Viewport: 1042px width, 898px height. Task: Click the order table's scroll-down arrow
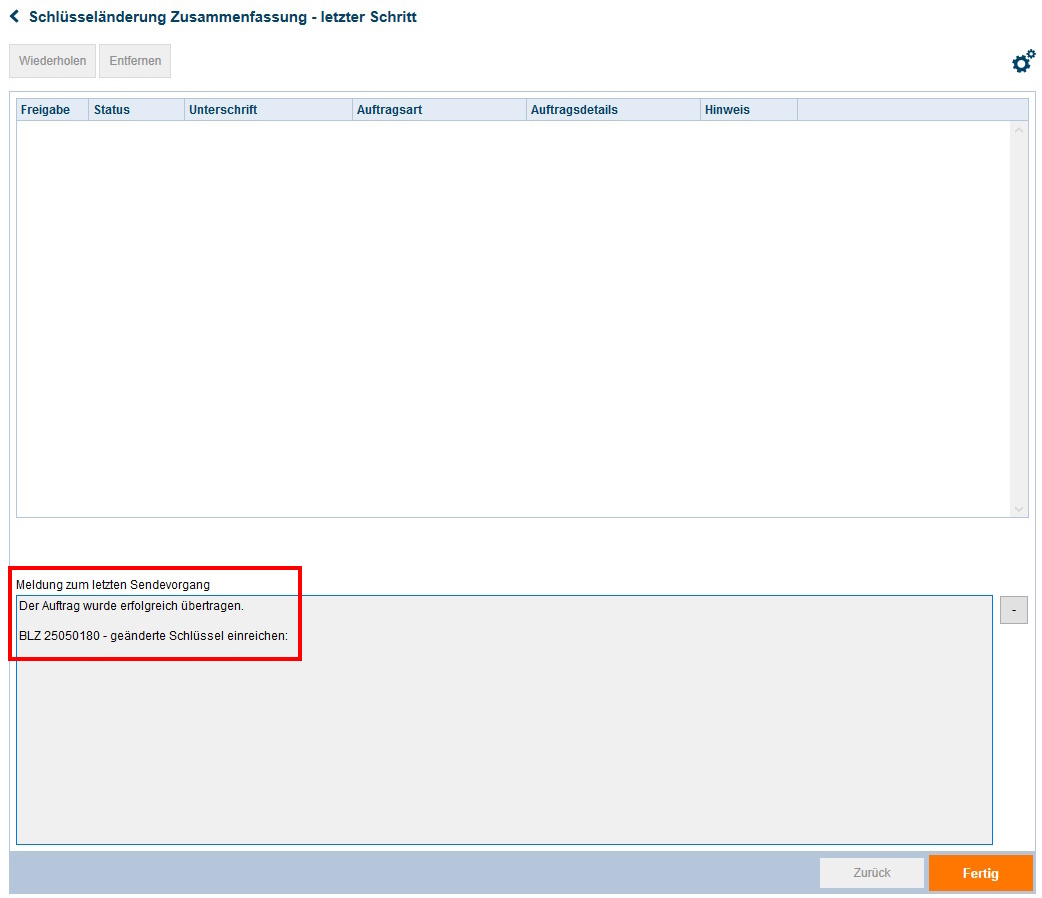click(1019, 509)
